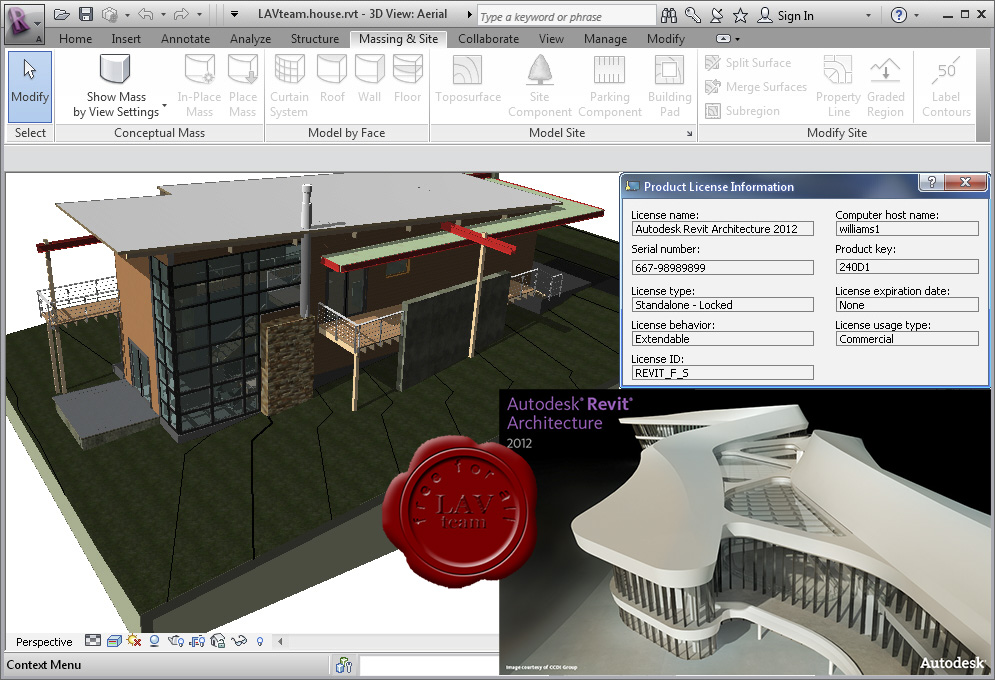Click the Label Contours tool
Viewport: 995px width, 680px height.
[946, 87]
